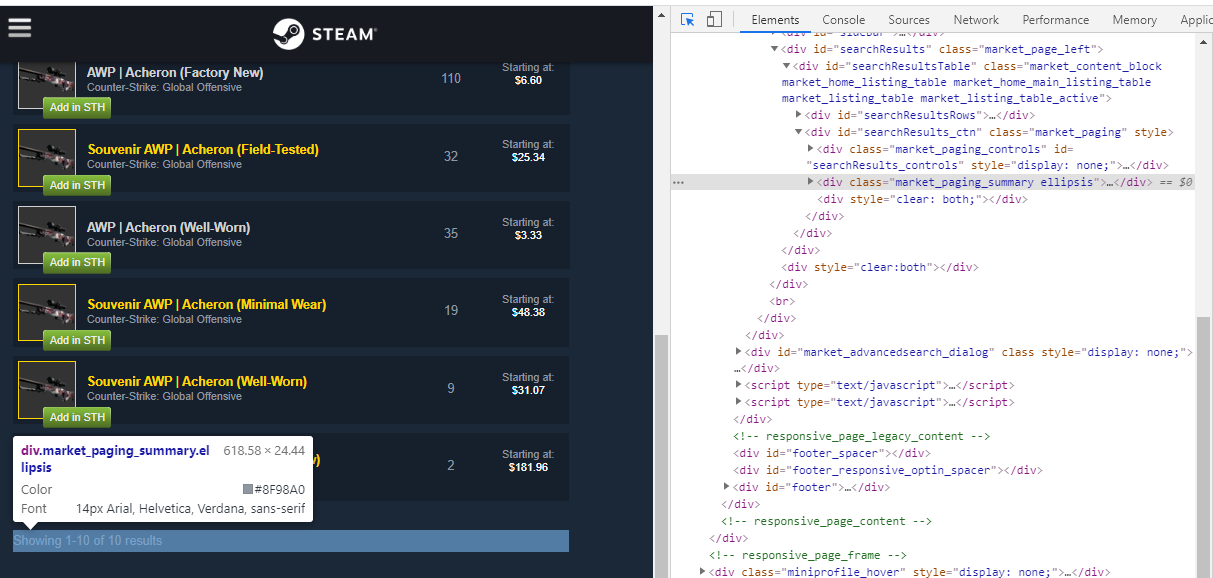The width and height of the screenshot is (1213, 578).
Task: Expand the market_paging_controls div node
Action: click(810, 149)
